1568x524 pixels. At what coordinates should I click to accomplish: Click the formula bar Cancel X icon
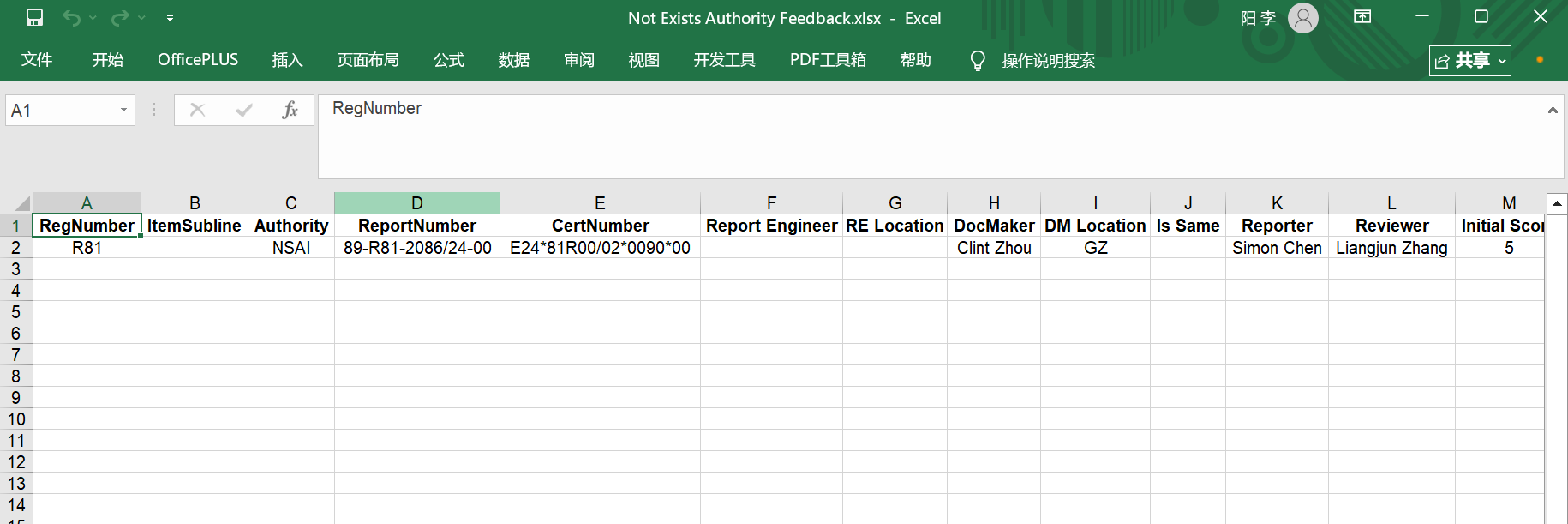click(197, 110)
